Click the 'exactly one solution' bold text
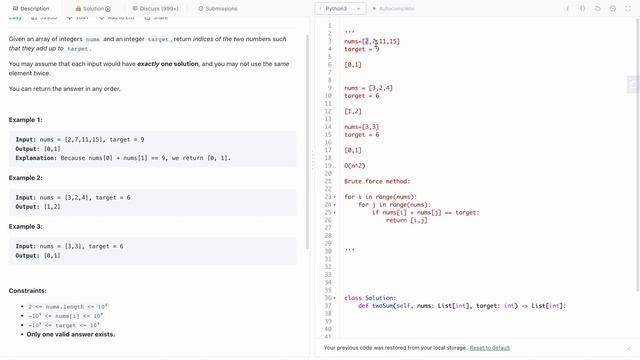This screenshot has width=640, height=360. tap(168, 64)
